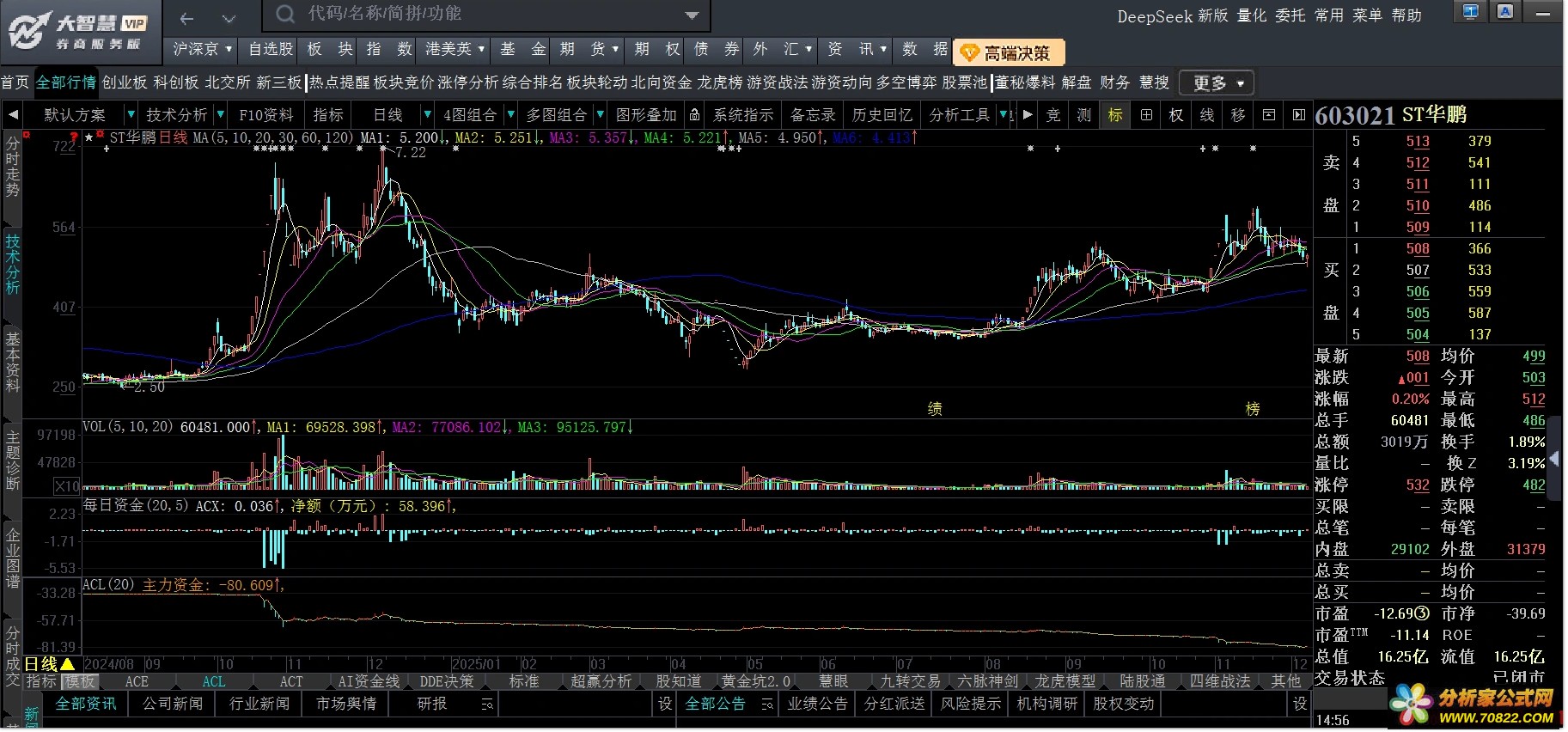The width and height of the screenshot is (1568, 732).
Task: Click the 高端决策 diamond button
Action: [x=1008, y=53]
